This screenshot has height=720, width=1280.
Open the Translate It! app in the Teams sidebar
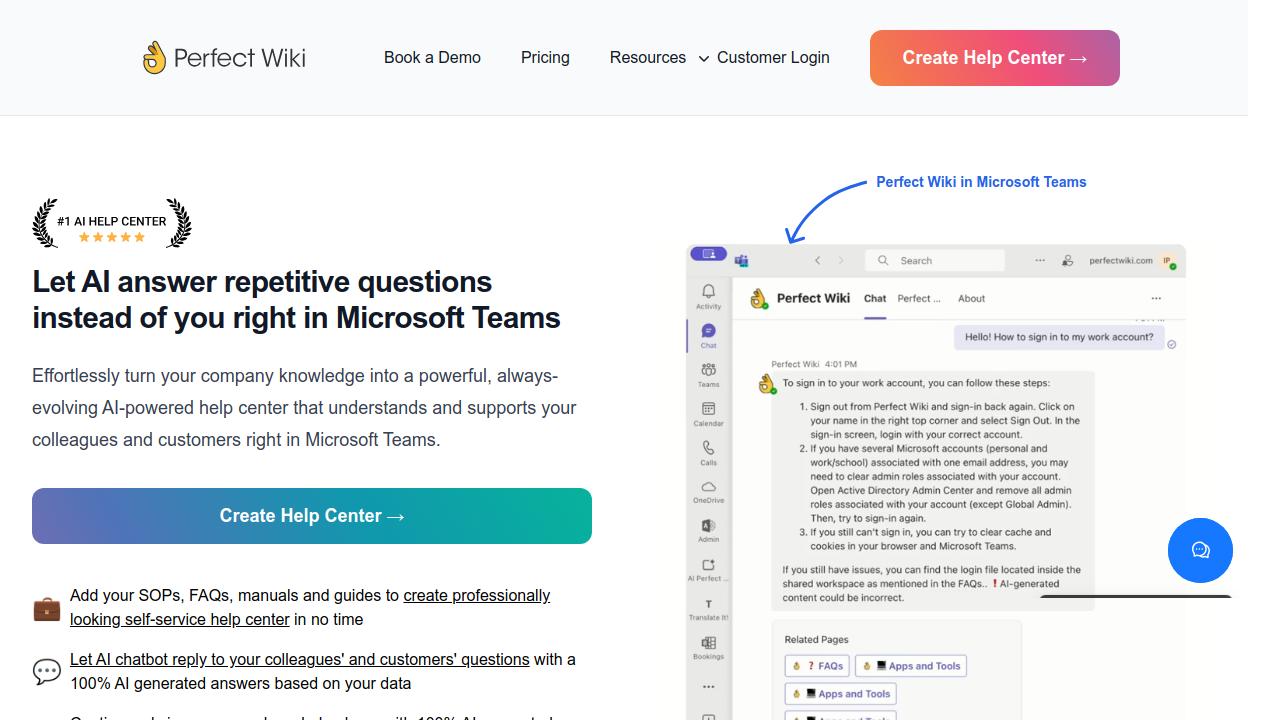[708, 609]
